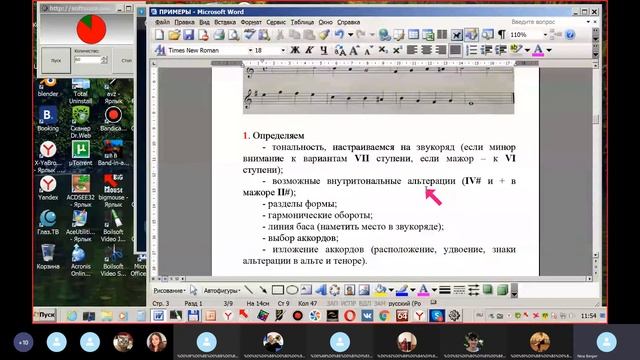Image resolution: width=640 pixels, height=360 pixels.
Task: Increase the paragraph indent
Action: (501, 50)
